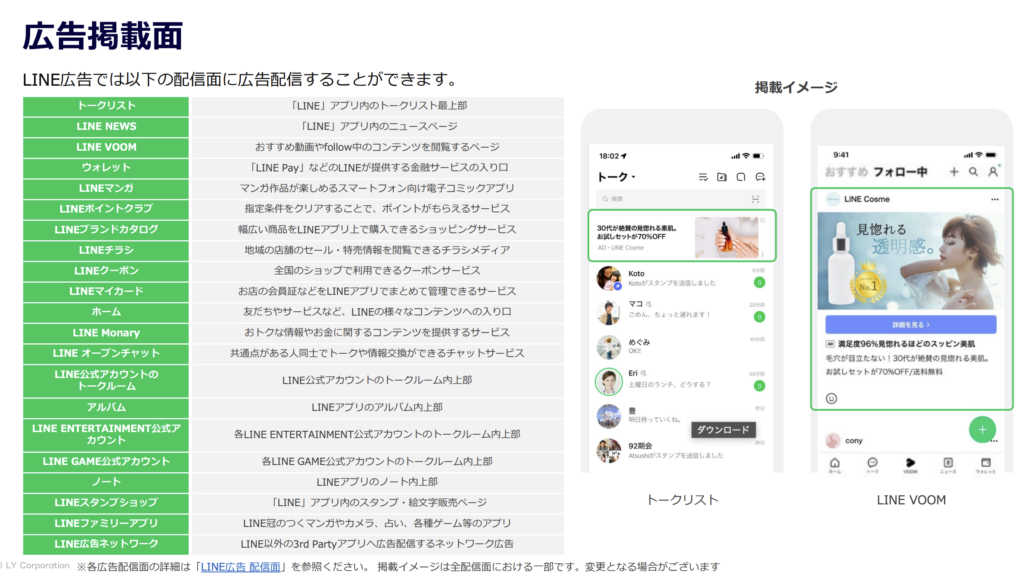Viewport: 1024px width, 578px height.
Task: Select the LINEクーポン row label
Action: (x=106, y=270)
